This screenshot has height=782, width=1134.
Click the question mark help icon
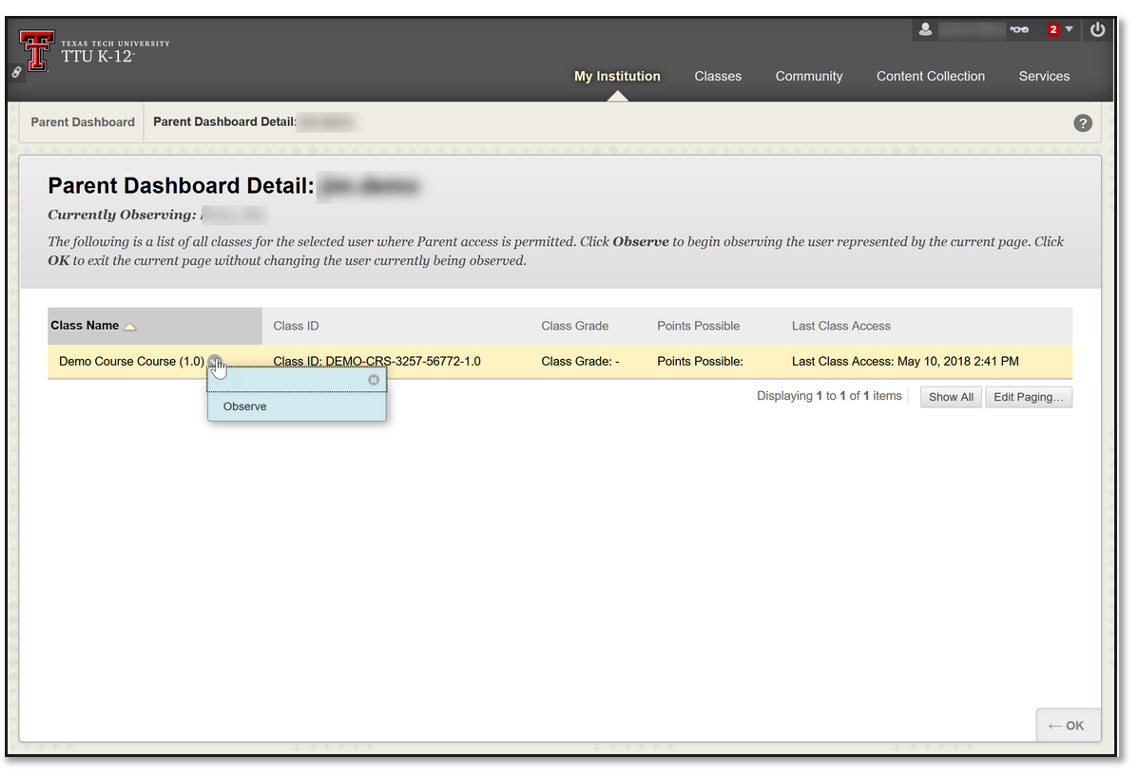1083,123
